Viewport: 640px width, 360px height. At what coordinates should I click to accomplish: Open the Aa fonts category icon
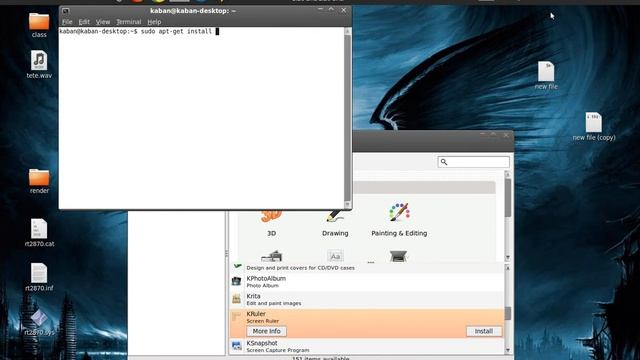(x=336, y=256)
